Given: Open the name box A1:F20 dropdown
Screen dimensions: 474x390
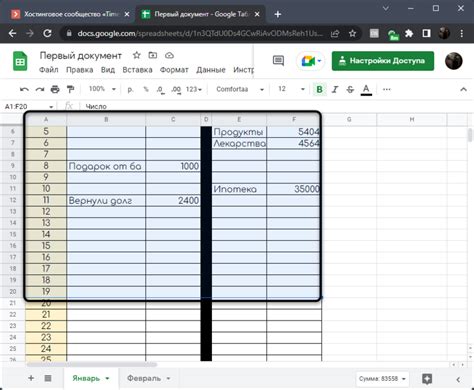Looking at the screenshot, I should [x=51, y=107].
